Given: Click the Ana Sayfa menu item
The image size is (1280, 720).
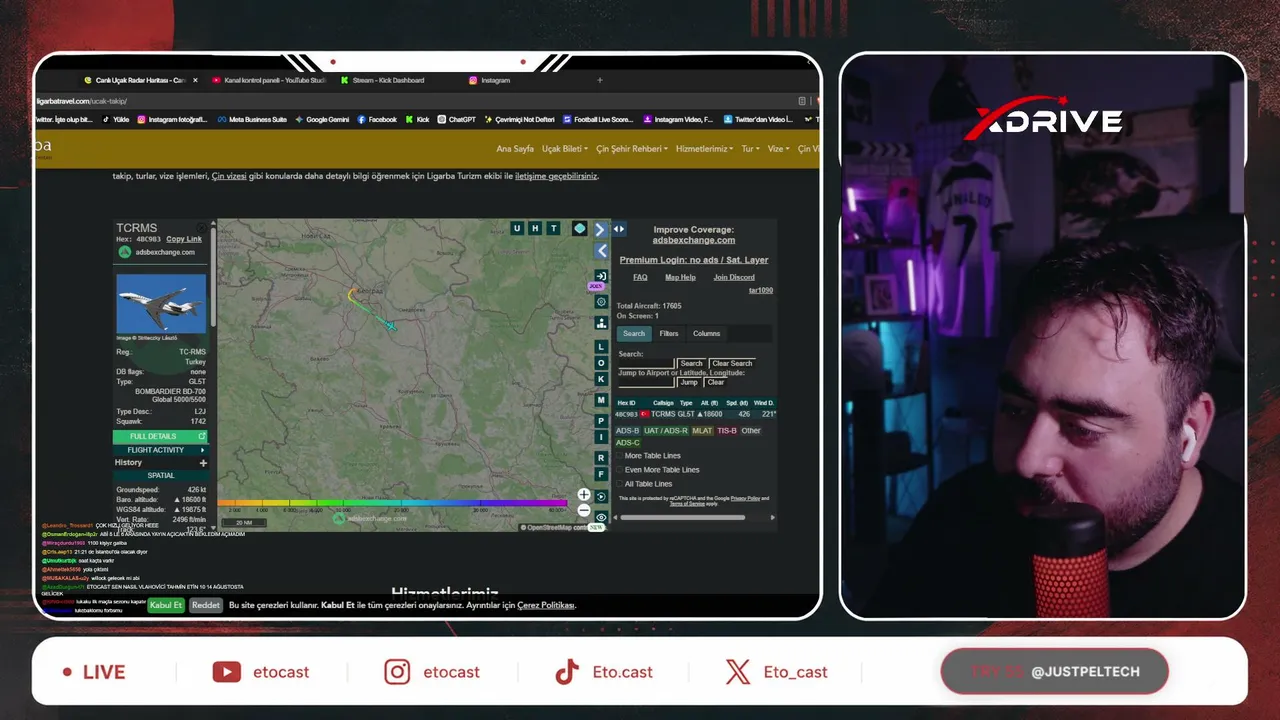Looking at the screenshot, I should (515, 149).
